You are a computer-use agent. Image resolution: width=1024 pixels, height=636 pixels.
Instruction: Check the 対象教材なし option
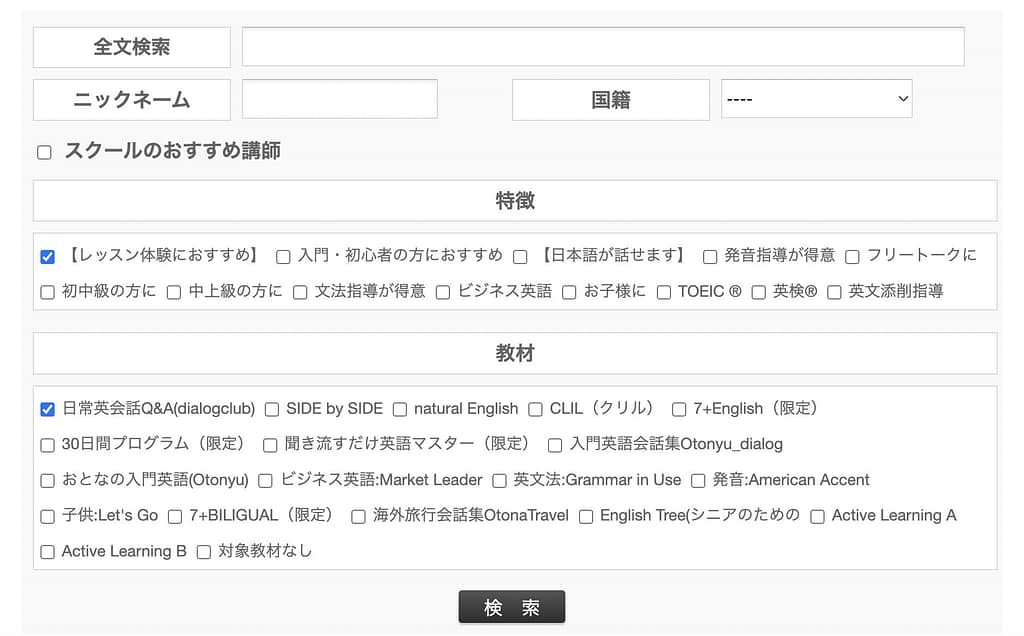tap(203, 552)
